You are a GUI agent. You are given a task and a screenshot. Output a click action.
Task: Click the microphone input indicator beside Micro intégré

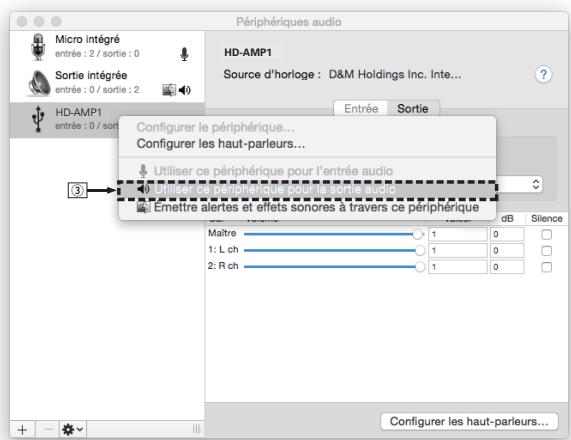pos(184,54)
